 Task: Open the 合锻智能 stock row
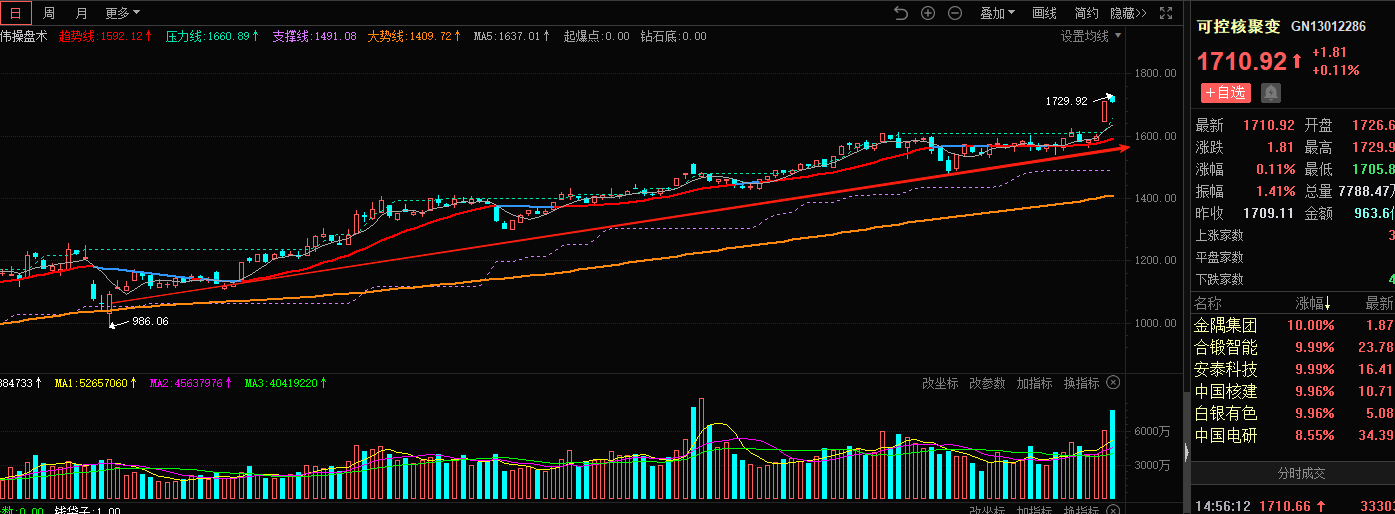(1292, 347)
